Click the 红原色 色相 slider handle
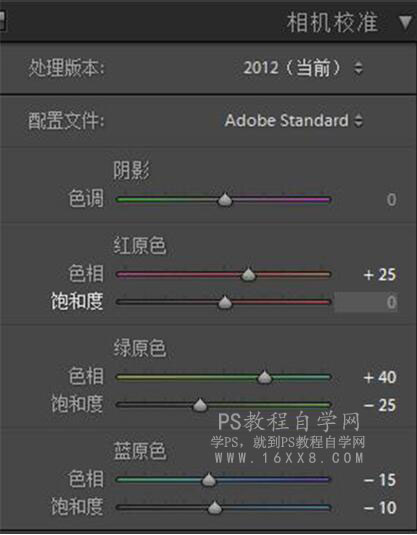 point(248,274)
